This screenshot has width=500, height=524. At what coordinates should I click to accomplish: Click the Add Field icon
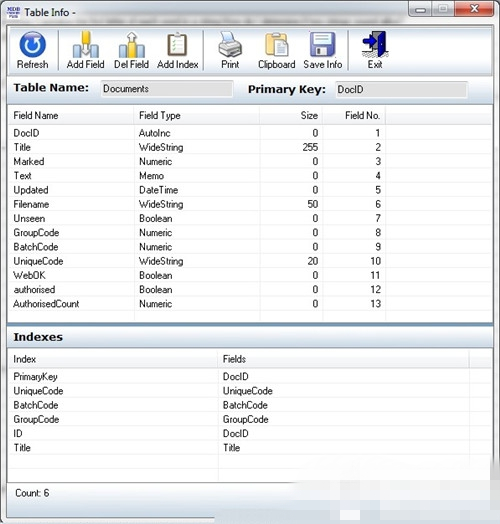(x=86, y=45)
